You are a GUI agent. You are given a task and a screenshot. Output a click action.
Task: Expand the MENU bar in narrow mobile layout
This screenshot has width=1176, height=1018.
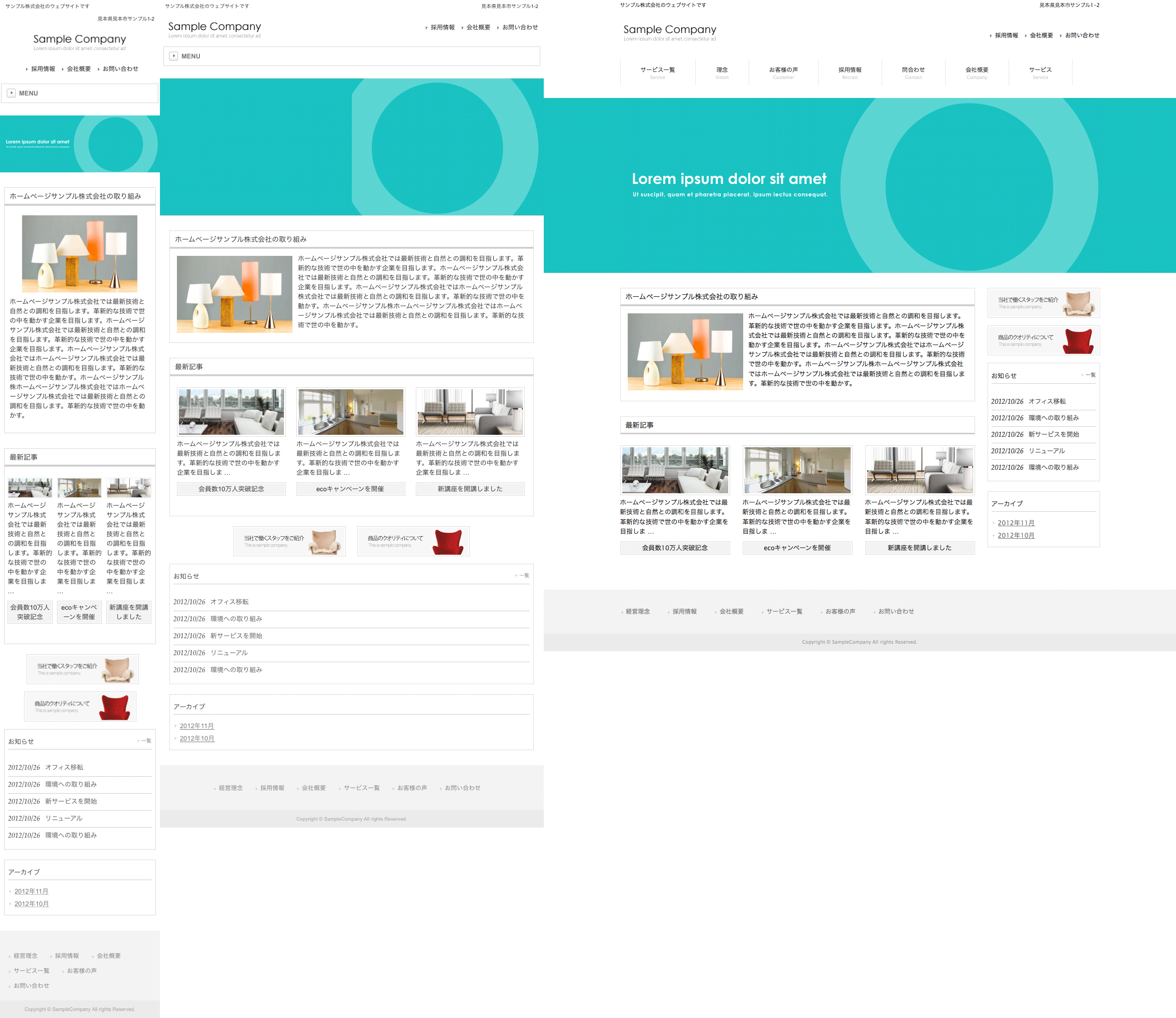coord(79,93)
